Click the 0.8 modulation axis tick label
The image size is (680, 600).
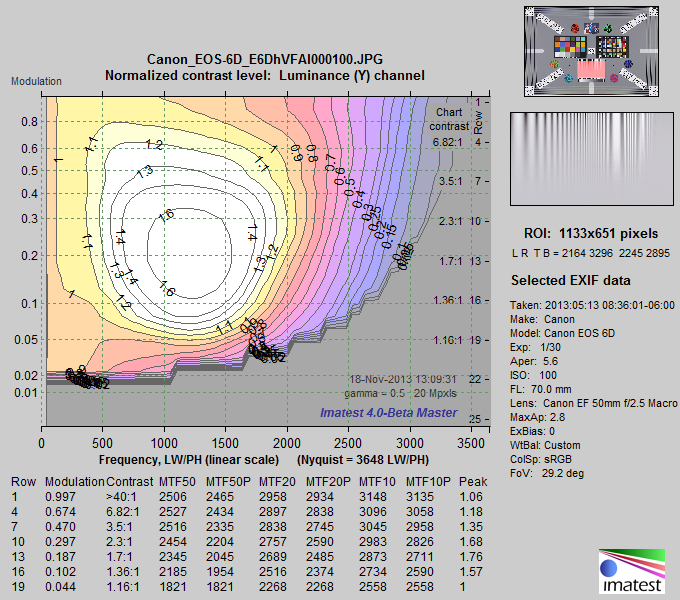30,122
